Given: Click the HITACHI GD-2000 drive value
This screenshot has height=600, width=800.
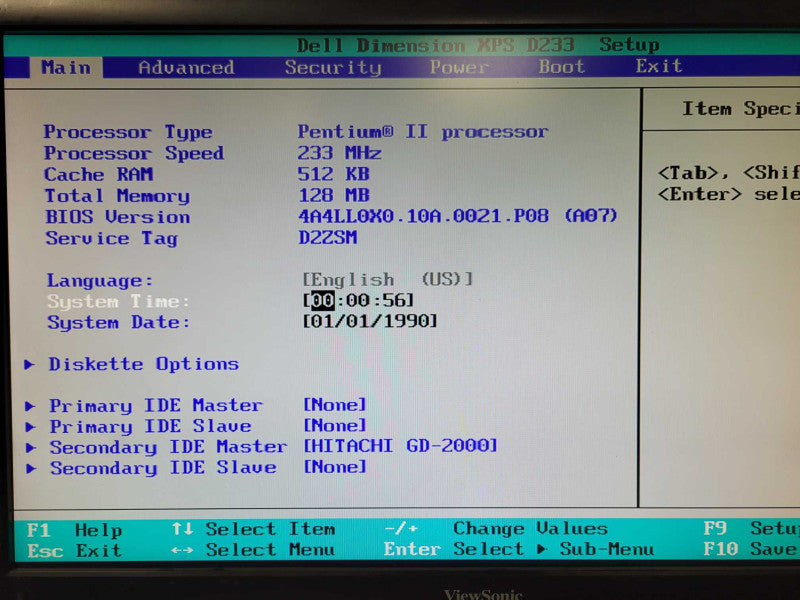Looking at the screenshot, I should pos(401,446).
